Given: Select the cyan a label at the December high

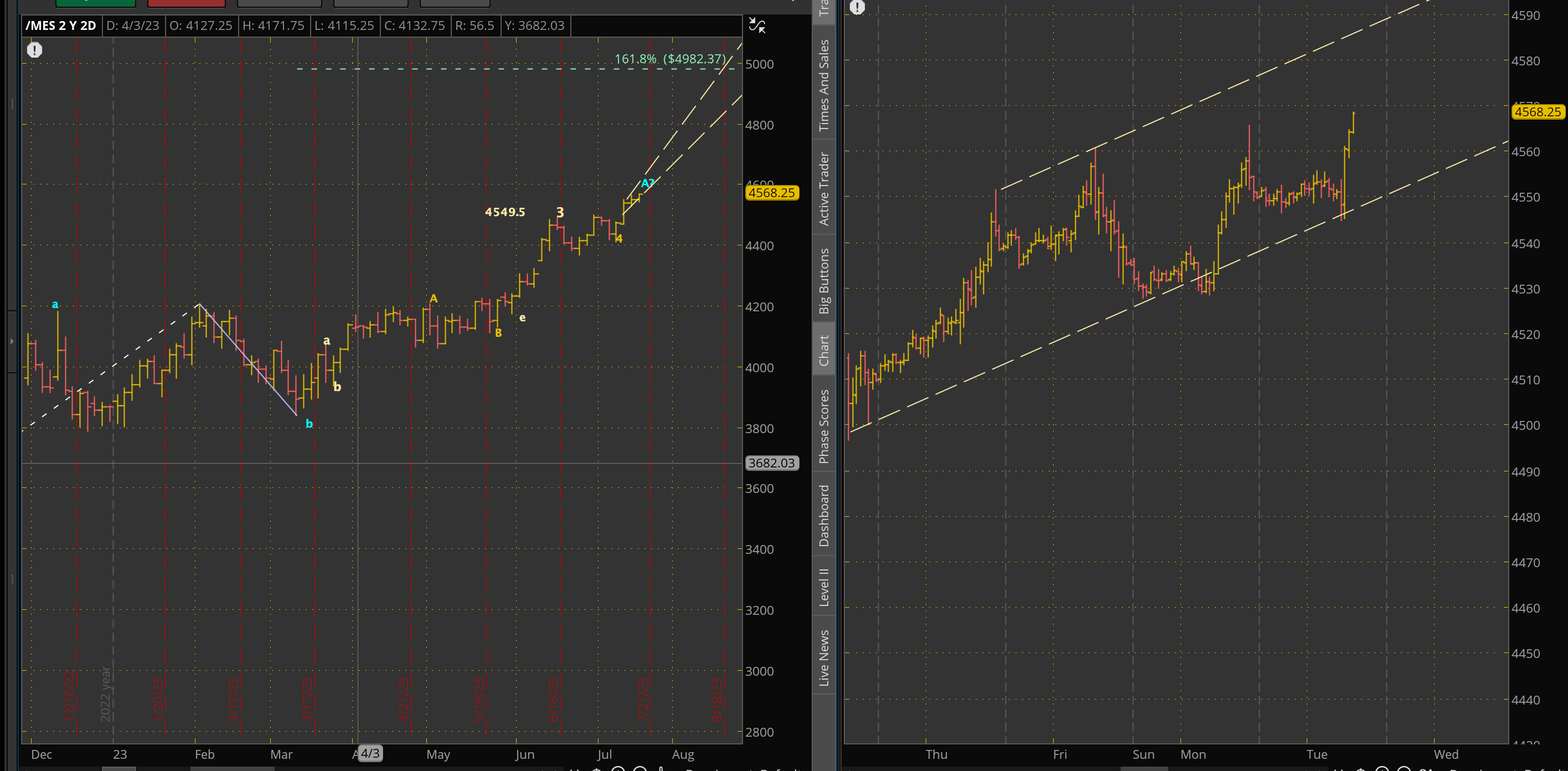Looking at the screenshot, I should coord(55,304).
